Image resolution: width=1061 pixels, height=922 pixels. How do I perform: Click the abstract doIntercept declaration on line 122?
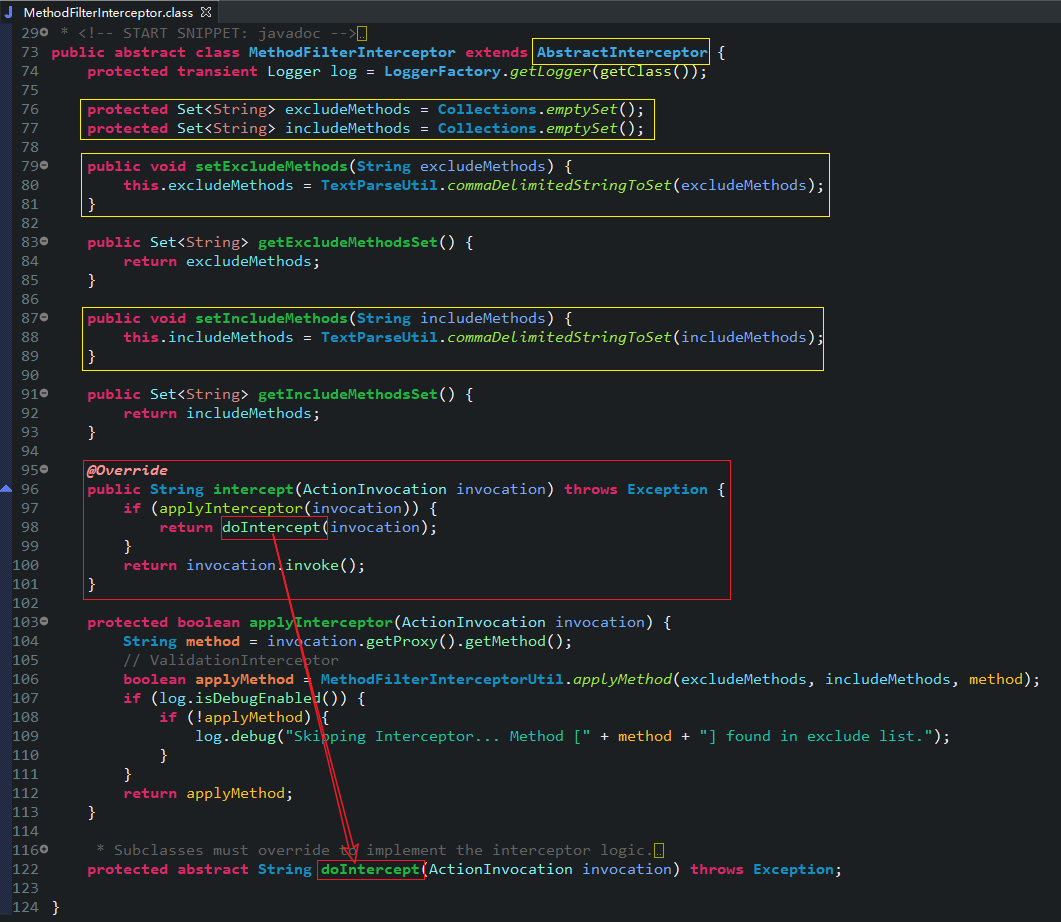pos(370,869)
